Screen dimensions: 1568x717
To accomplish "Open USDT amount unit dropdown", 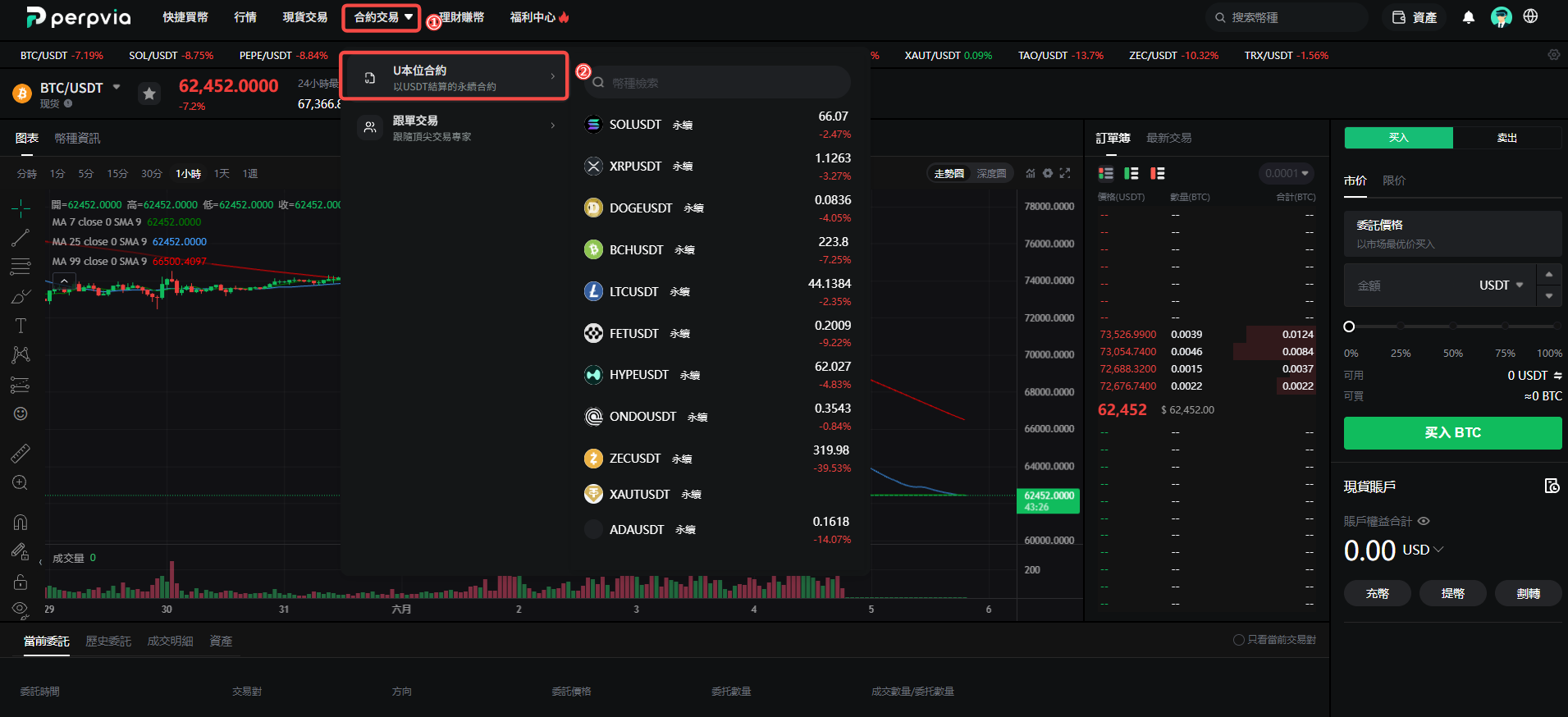I will 1502,285.
